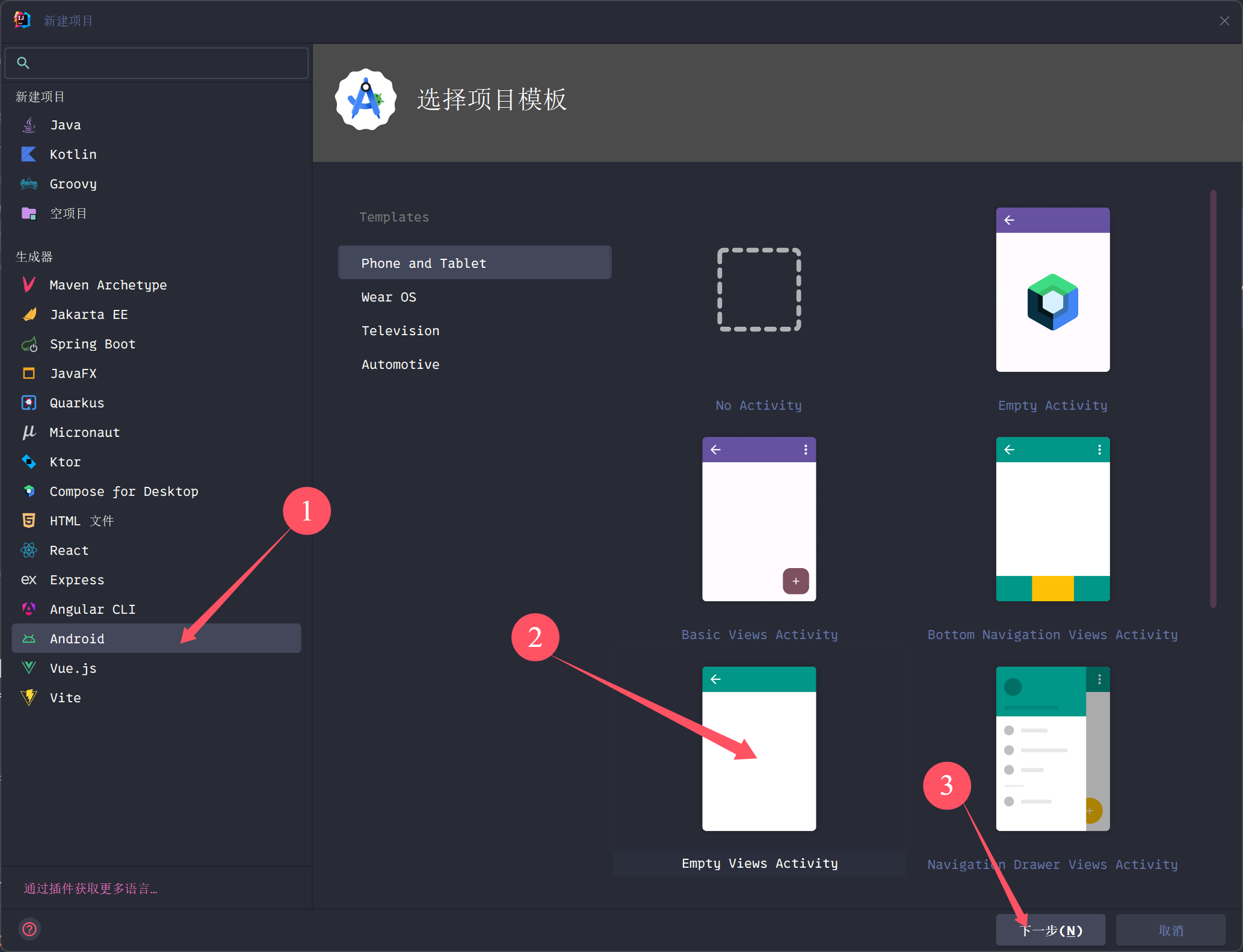Click the Angular CLI icon
The image size is (1243, 952).
pos(28,609)
